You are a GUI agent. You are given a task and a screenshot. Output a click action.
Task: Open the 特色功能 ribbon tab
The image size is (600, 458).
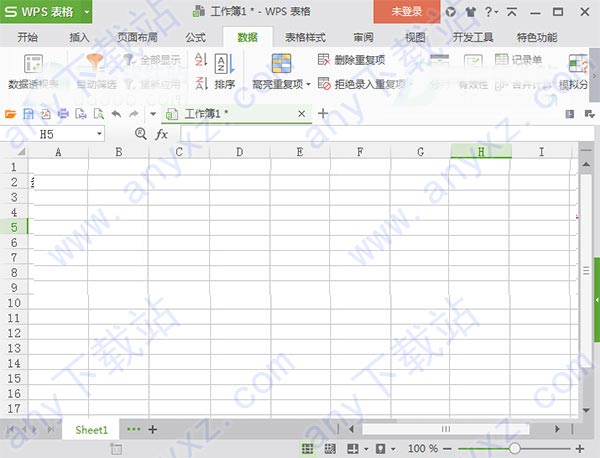point(537,37)
